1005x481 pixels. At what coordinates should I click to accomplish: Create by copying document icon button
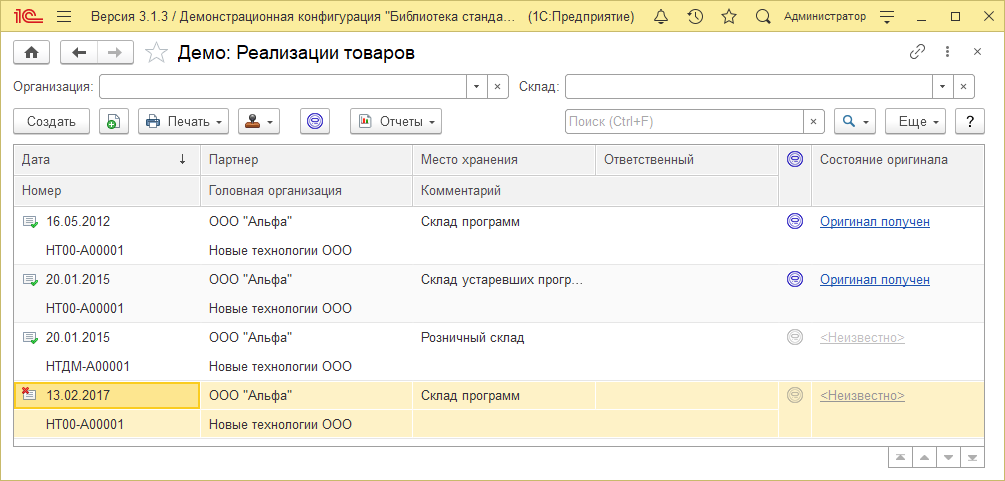coord(114,121)
